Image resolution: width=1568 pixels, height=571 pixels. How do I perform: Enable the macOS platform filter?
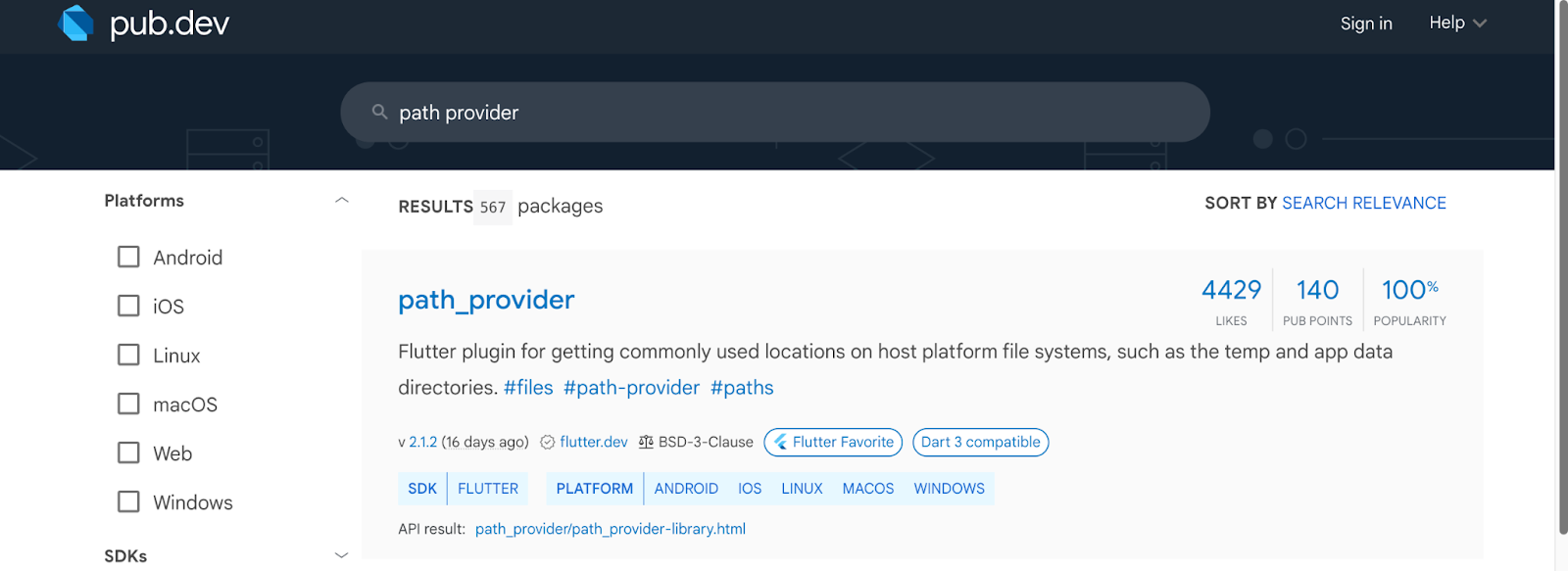click(128, 404)
